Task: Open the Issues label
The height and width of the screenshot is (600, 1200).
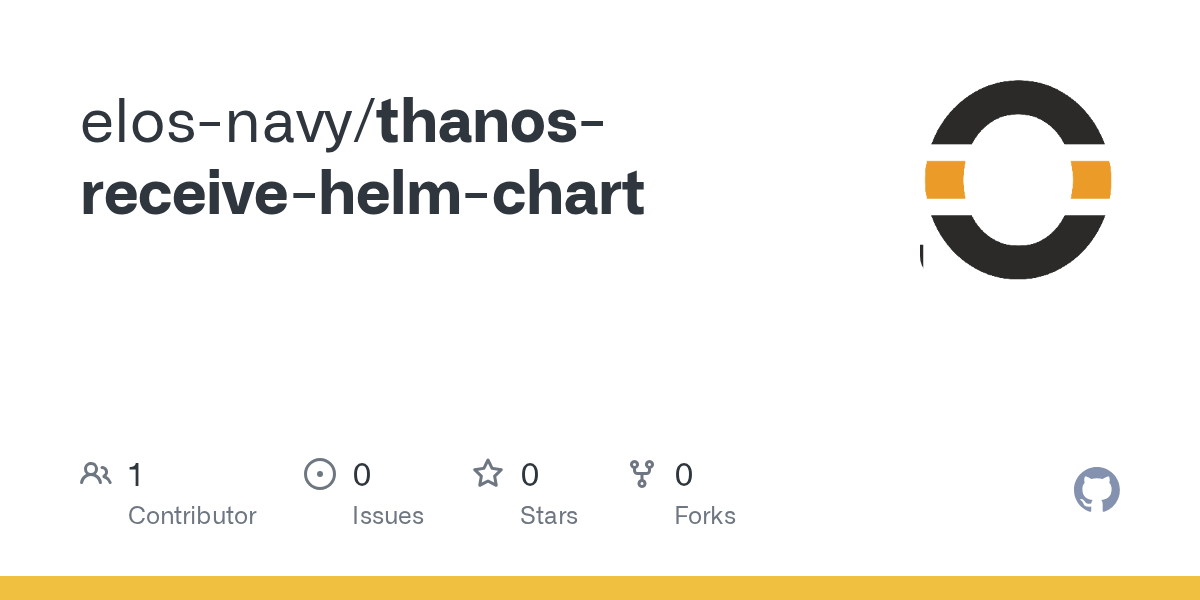Action: 388,516
